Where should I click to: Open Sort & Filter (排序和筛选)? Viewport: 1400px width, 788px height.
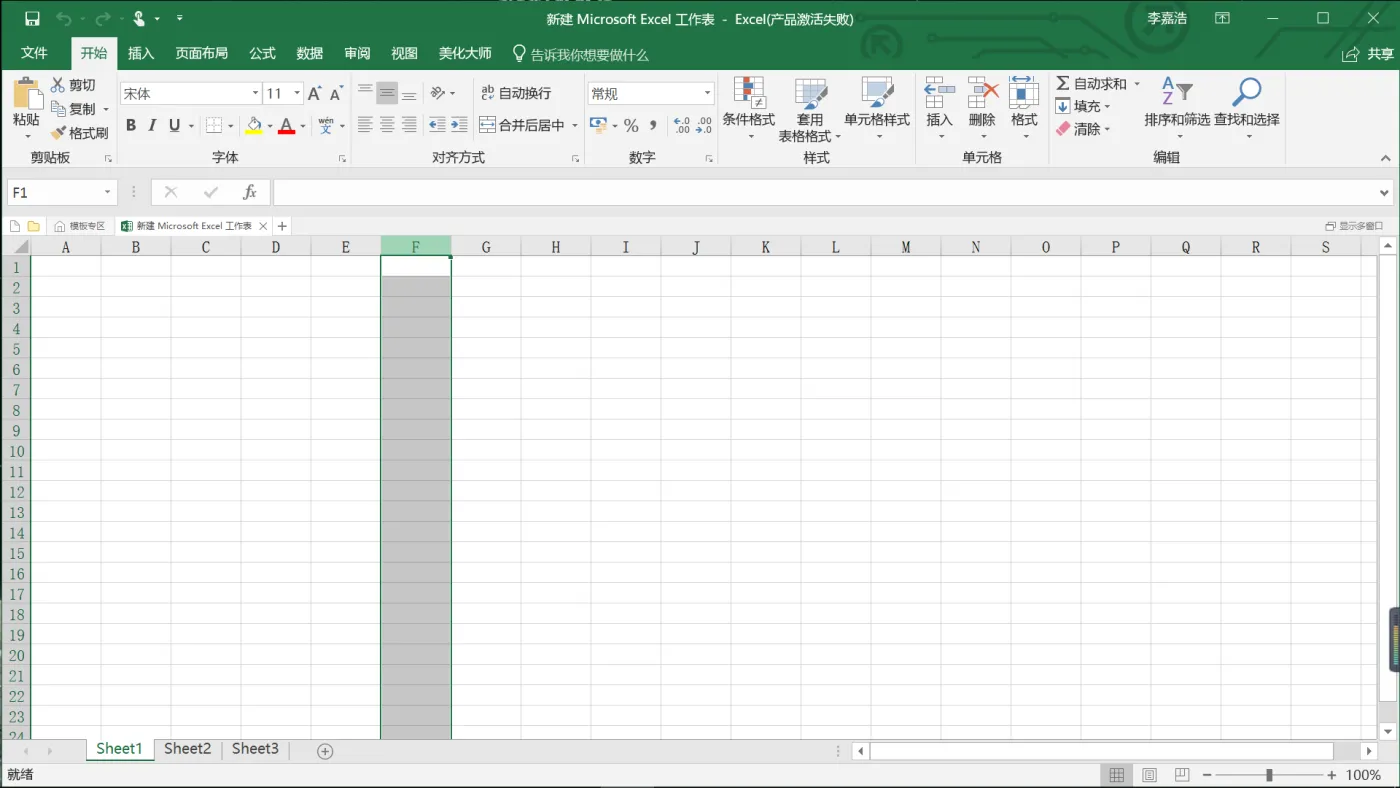point(1177,108)
